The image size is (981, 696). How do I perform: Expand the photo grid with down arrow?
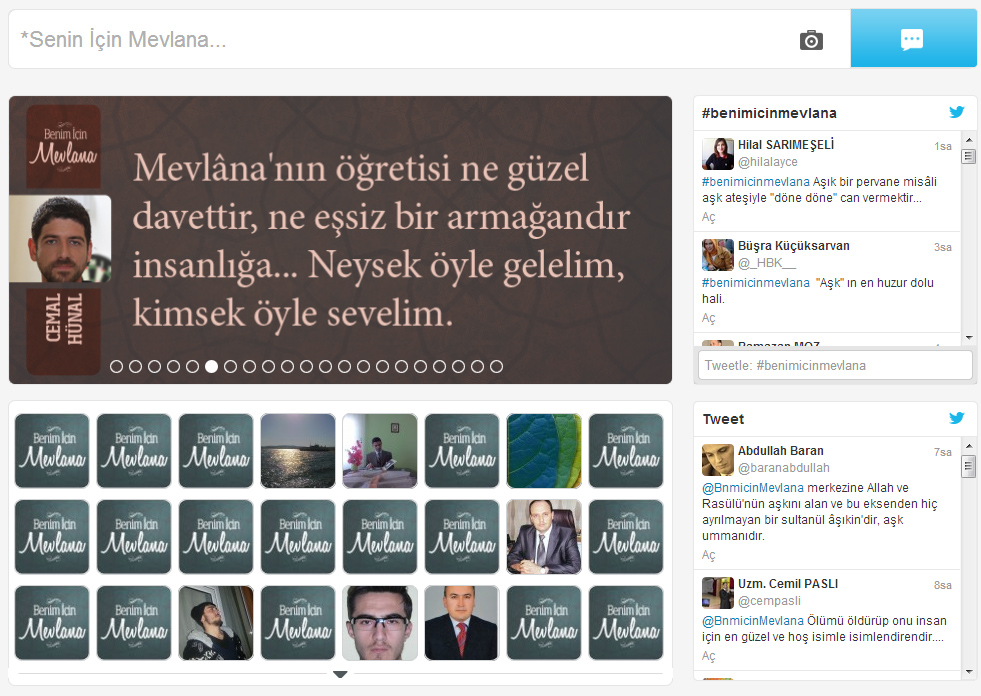[x=340, y=675]
